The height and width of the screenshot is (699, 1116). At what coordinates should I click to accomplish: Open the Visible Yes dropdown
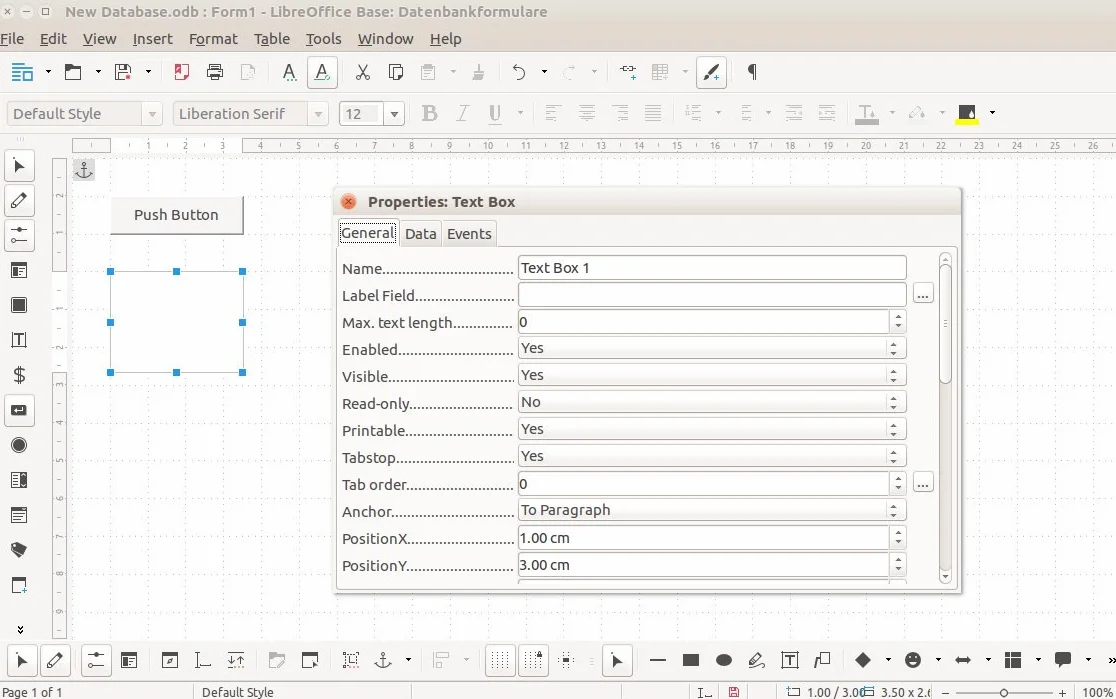[x=712, y=375]
